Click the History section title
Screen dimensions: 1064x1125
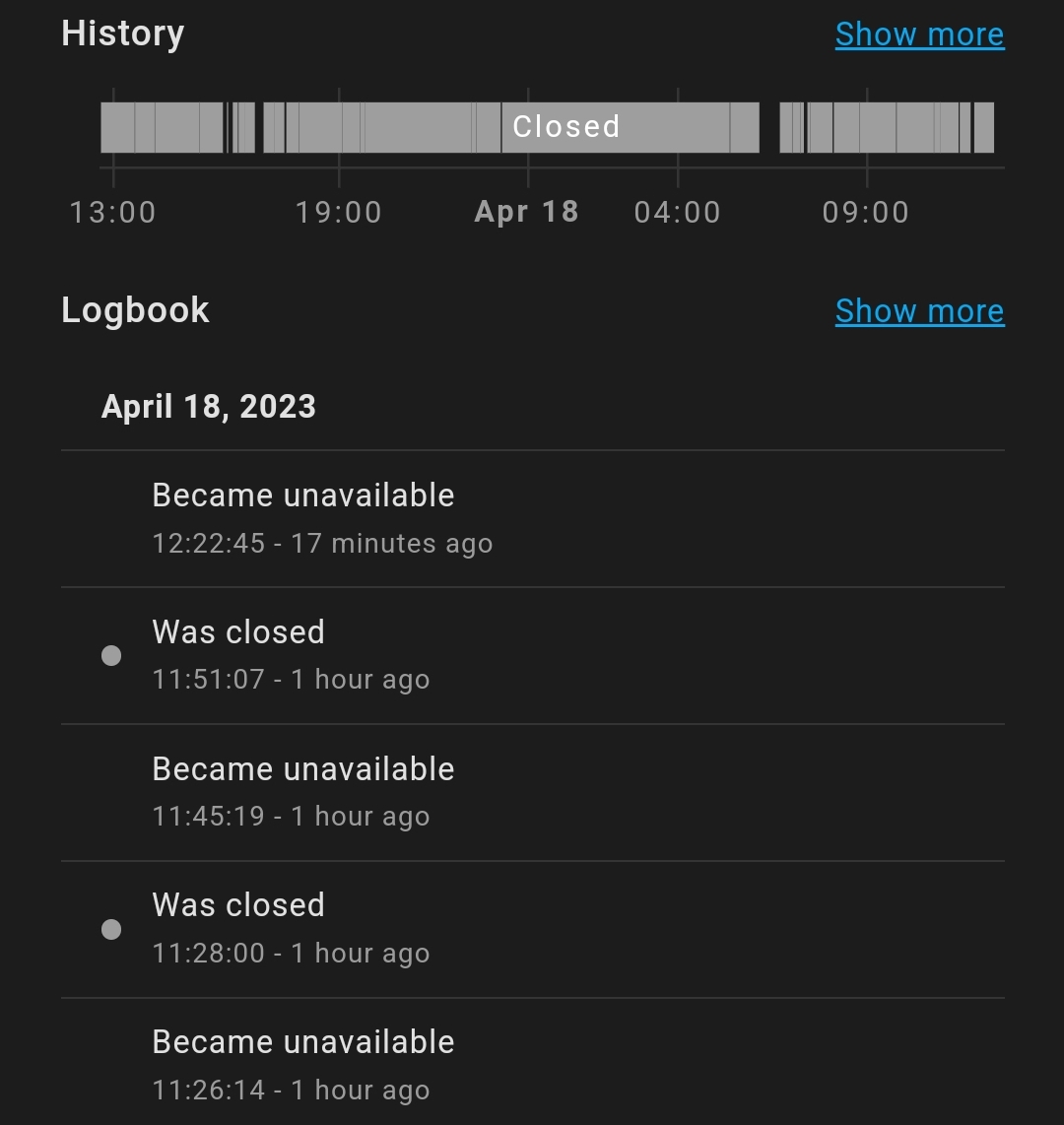coord(122,33)
